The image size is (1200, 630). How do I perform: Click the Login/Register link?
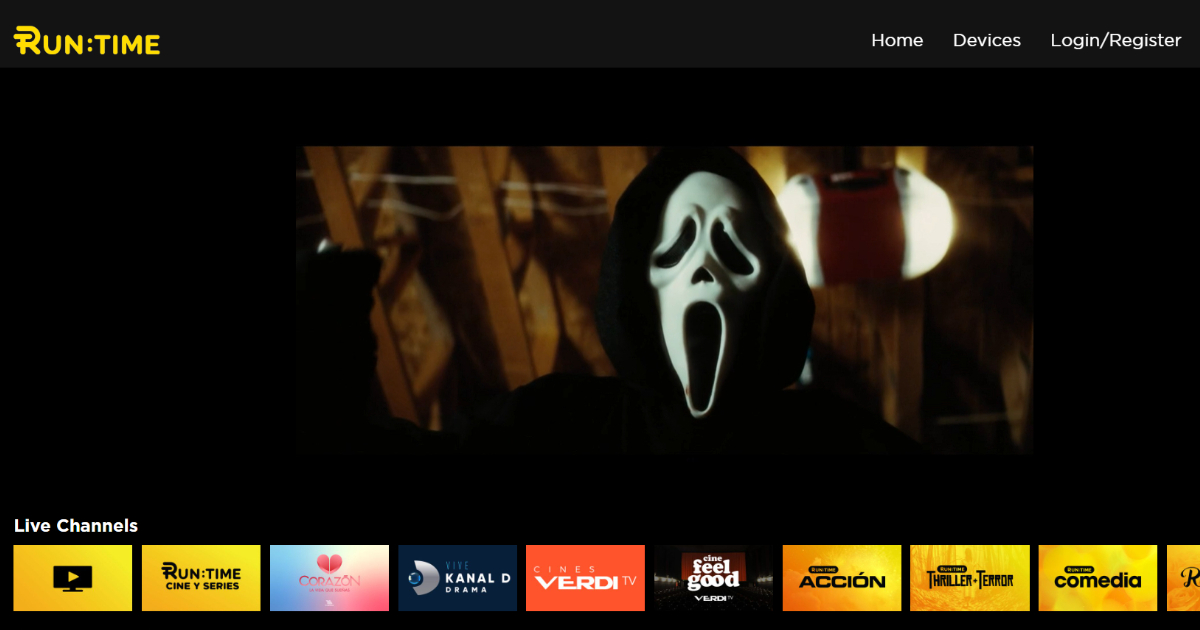click(1116, 40)
